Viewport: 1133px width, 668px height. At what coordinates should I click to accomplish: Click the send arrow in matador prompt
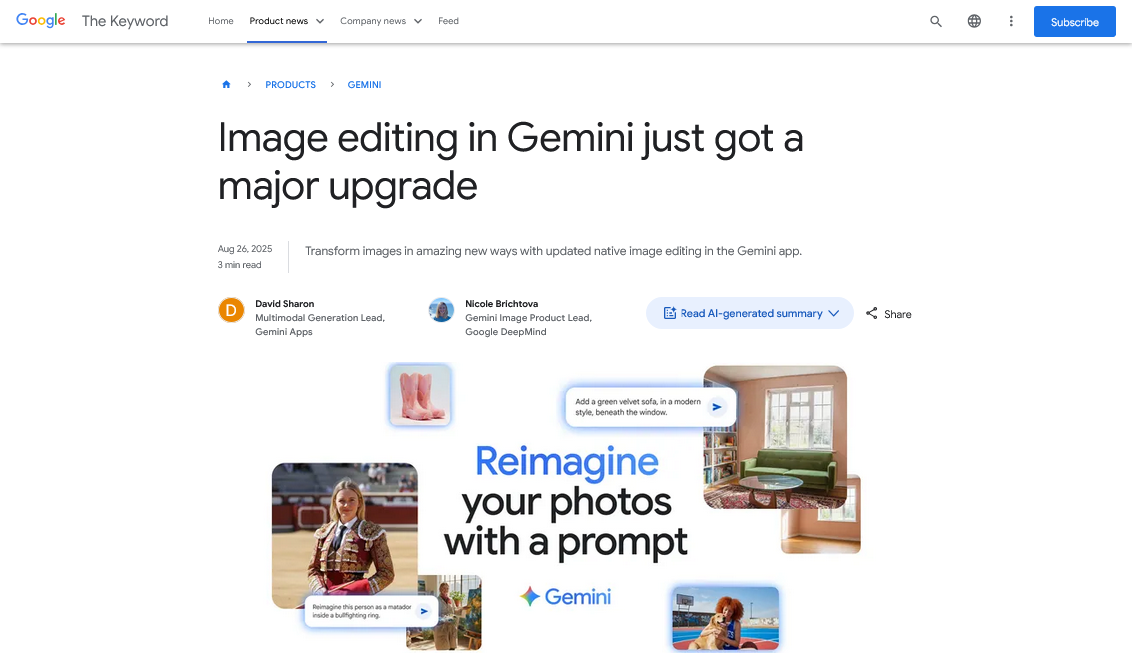424,611
